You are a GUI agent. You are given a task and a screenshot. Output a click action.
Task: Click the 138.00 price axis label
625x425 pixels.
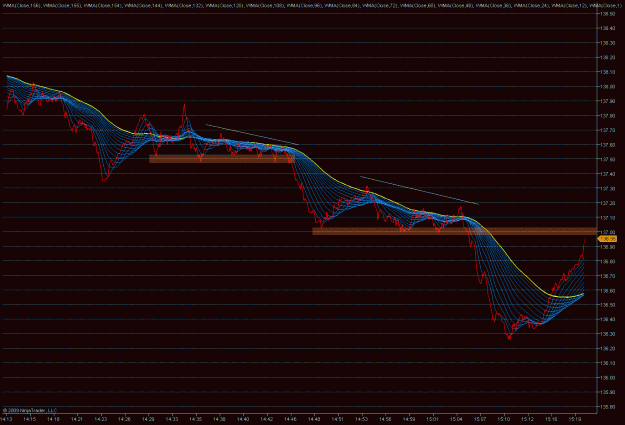click(607, 87)
